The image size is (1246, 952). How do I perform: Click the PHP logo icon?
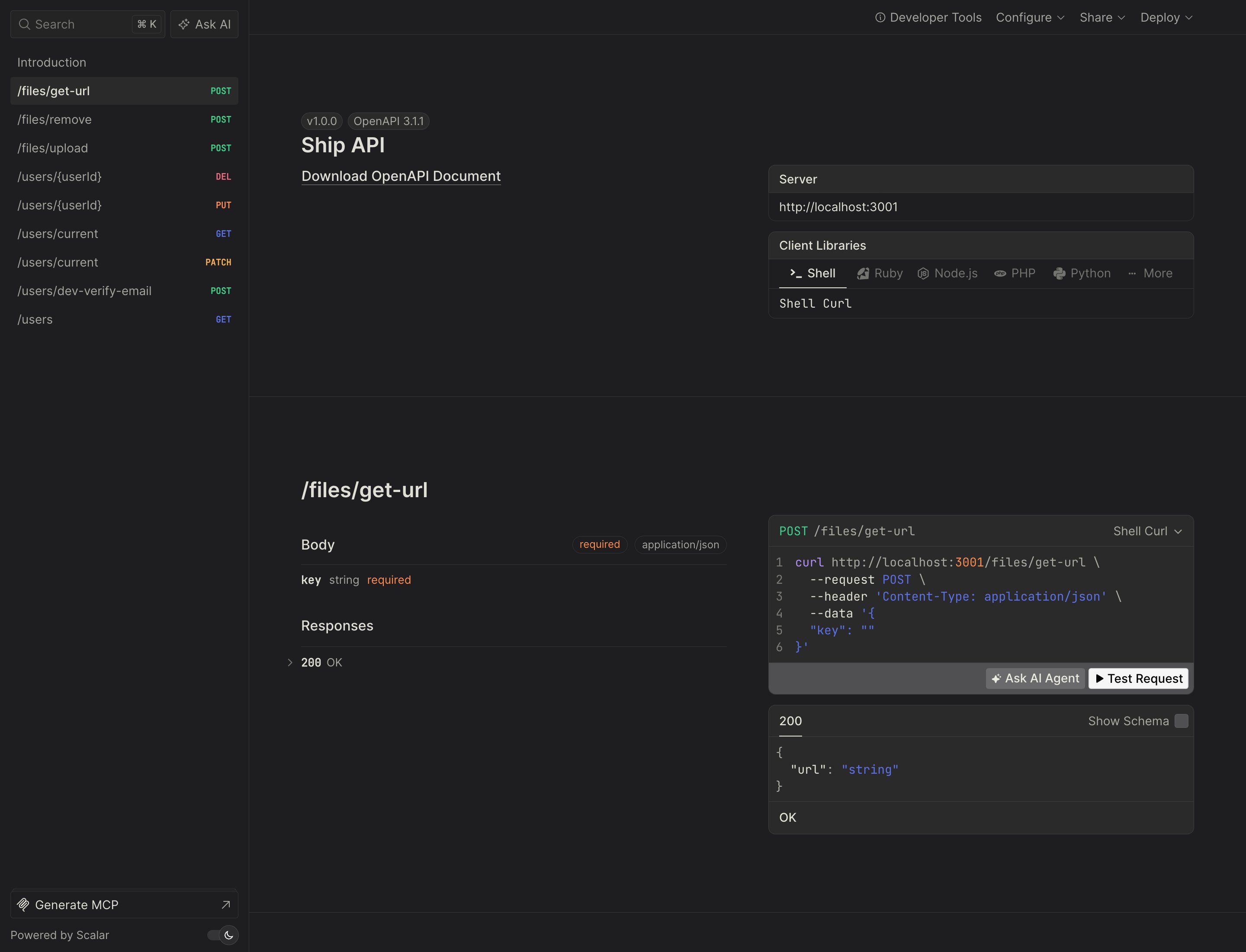1000,273
